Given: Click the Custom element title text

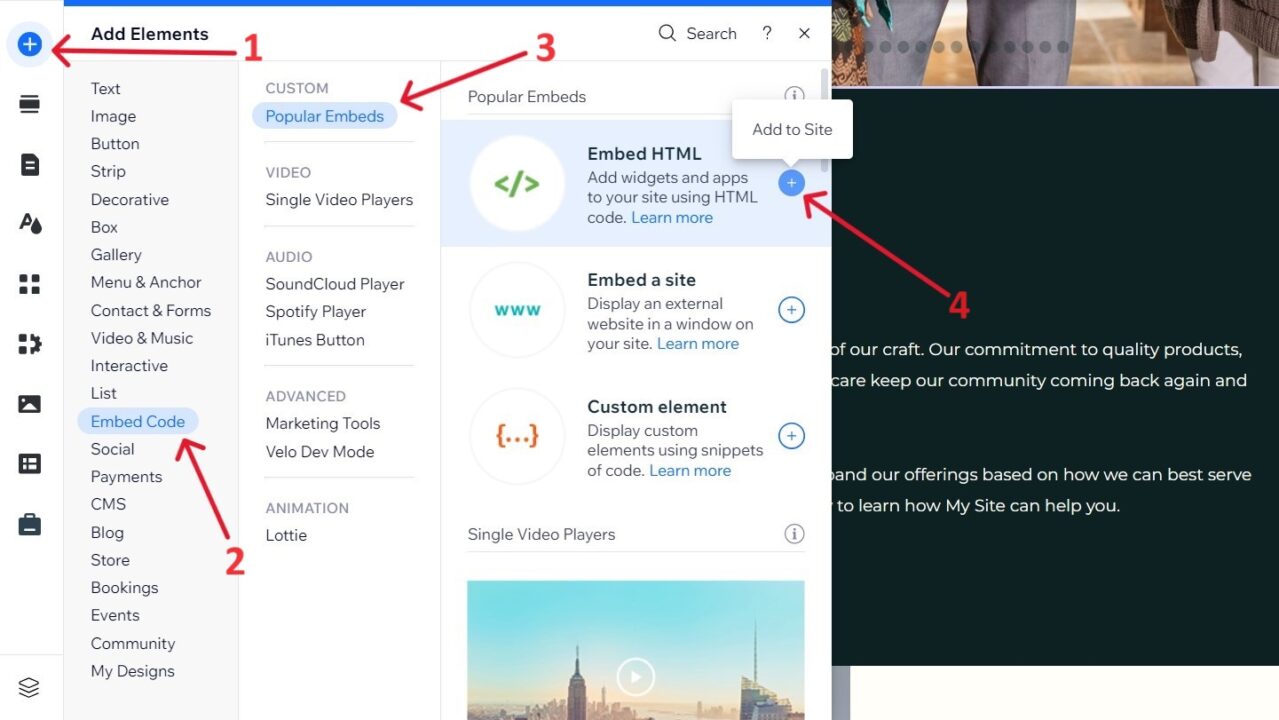Looking at the screenshot, I should point(657,407).
